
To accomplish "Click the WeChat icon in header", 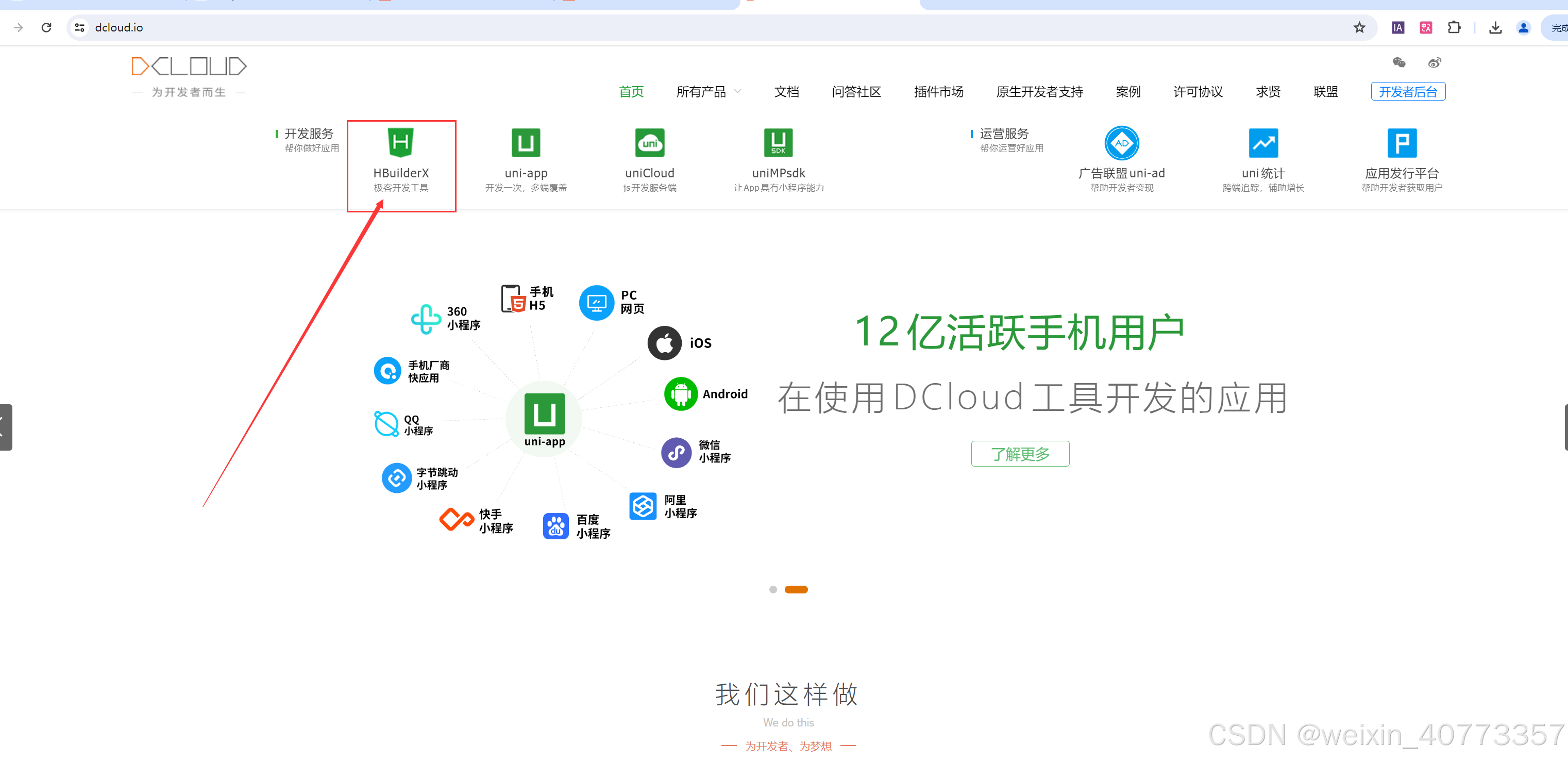I will [x=1399, y=62].
